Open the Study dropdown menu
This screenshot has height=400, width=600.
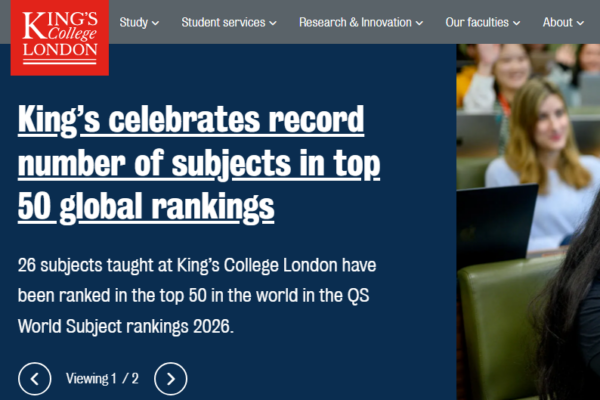139,23
